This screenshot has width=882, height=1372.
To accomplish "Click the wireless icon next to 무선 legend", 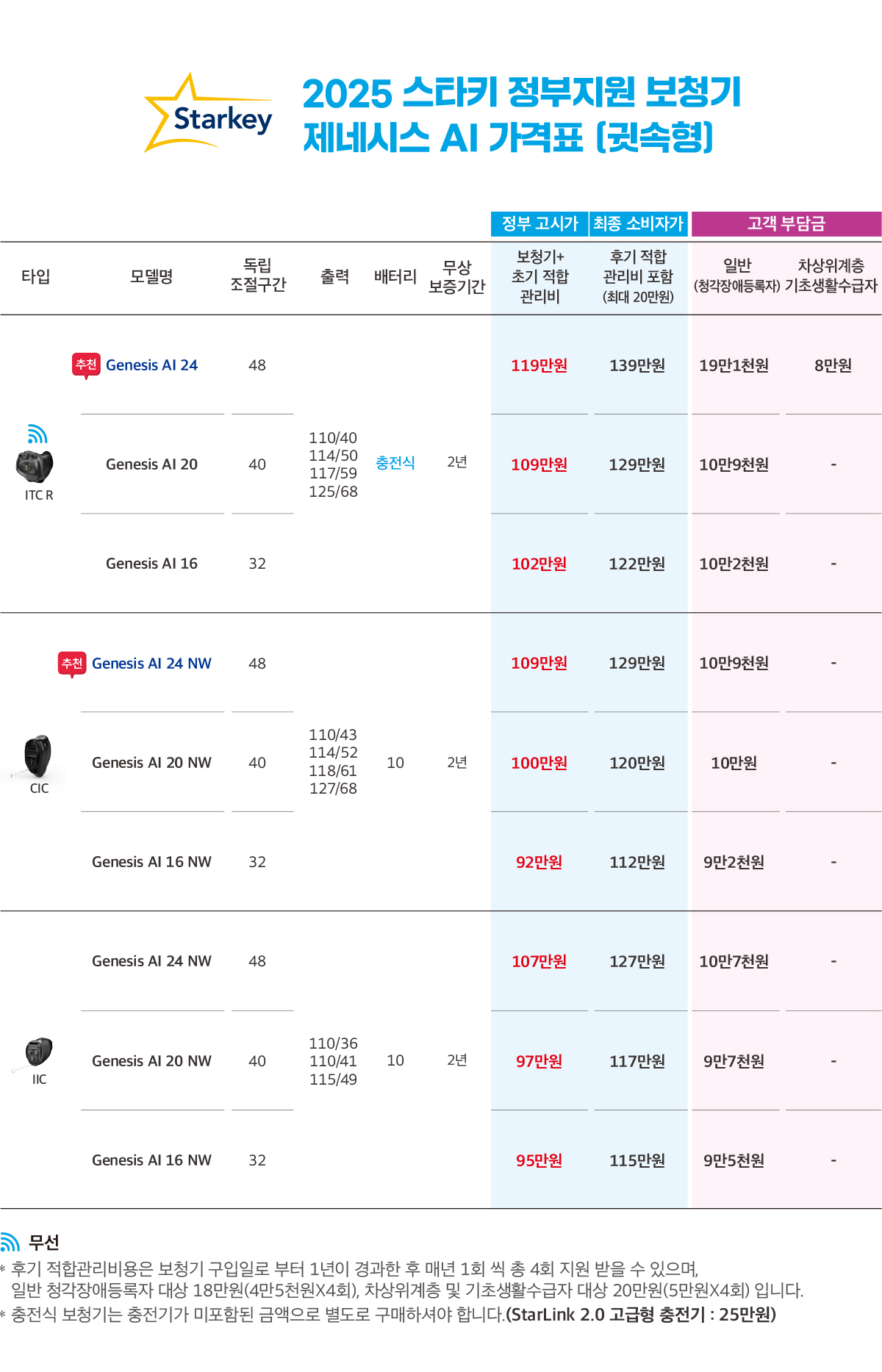I will coord(10,1242).
